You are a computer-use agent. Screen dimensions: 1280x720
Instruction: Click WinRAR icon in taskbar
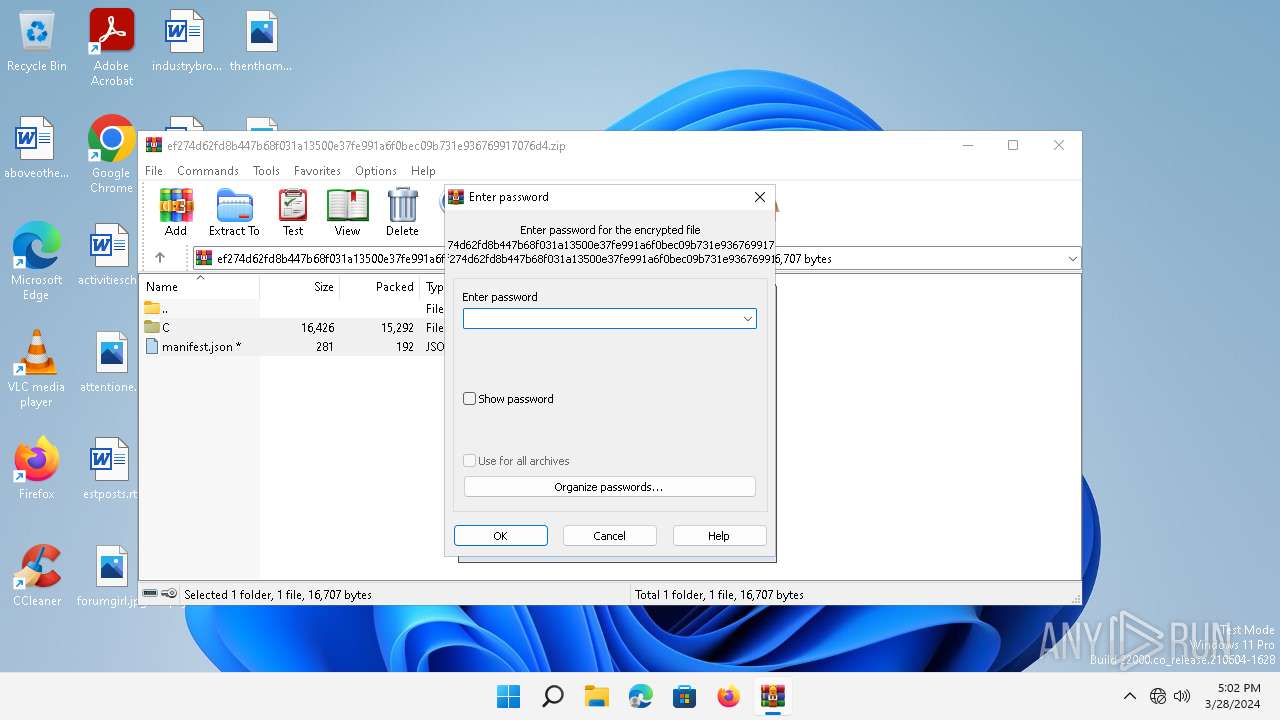[772, 696]
